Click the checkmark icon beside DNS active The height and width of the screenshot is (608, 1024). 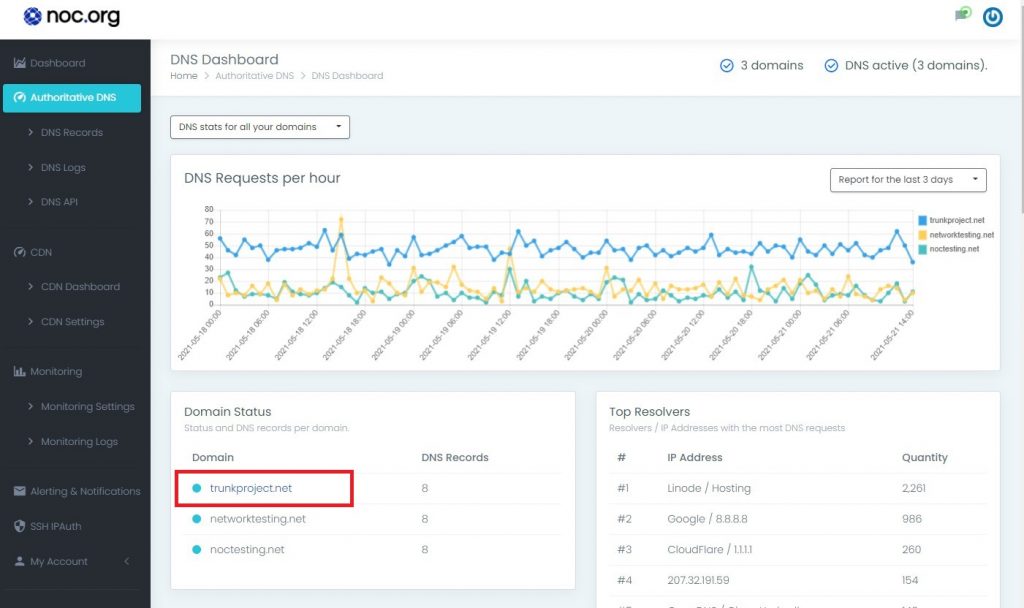click(x=831, y=65)
